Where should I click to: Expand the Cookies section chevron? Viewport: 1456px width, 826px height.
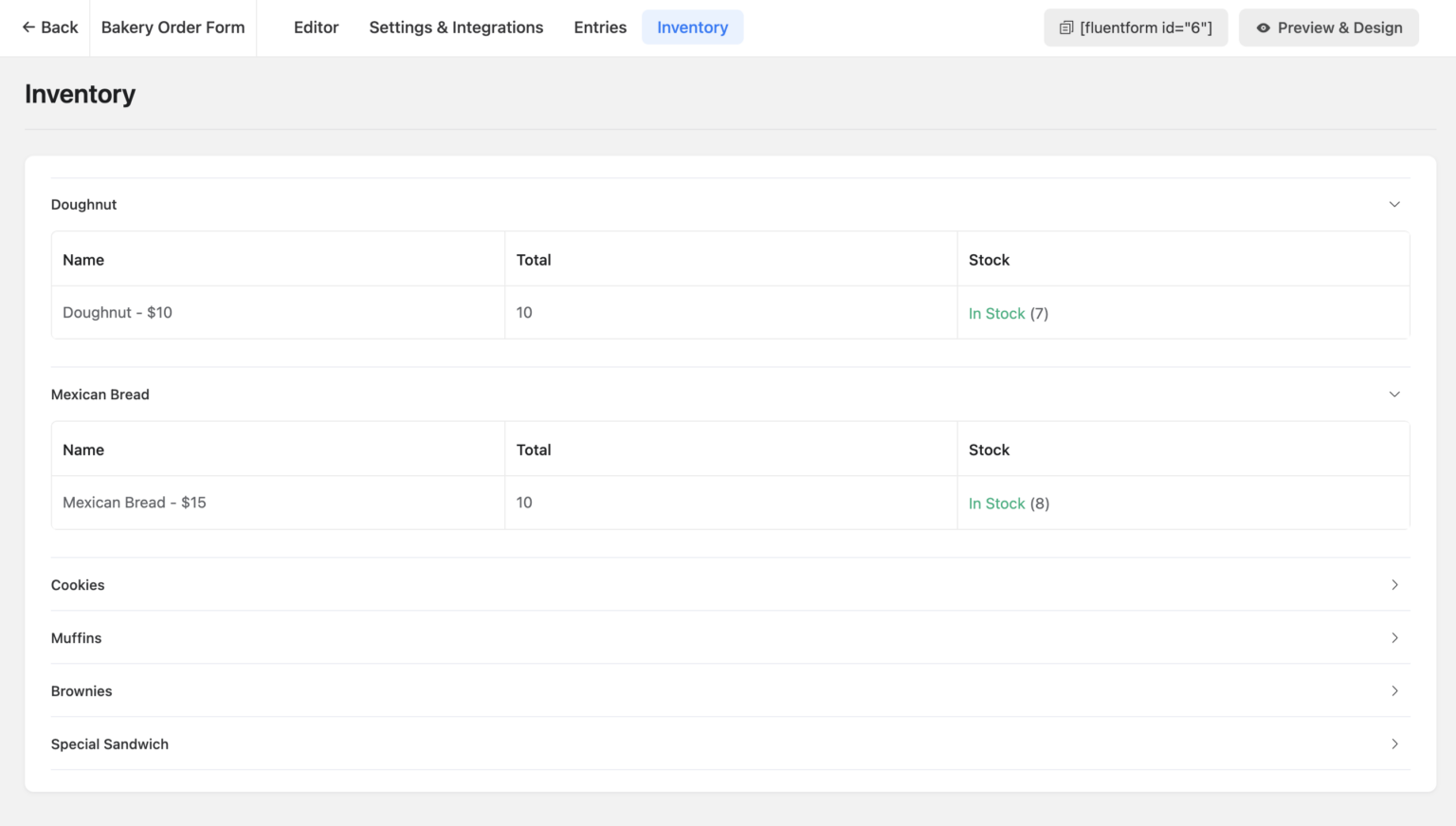(x=1394, y=585)
